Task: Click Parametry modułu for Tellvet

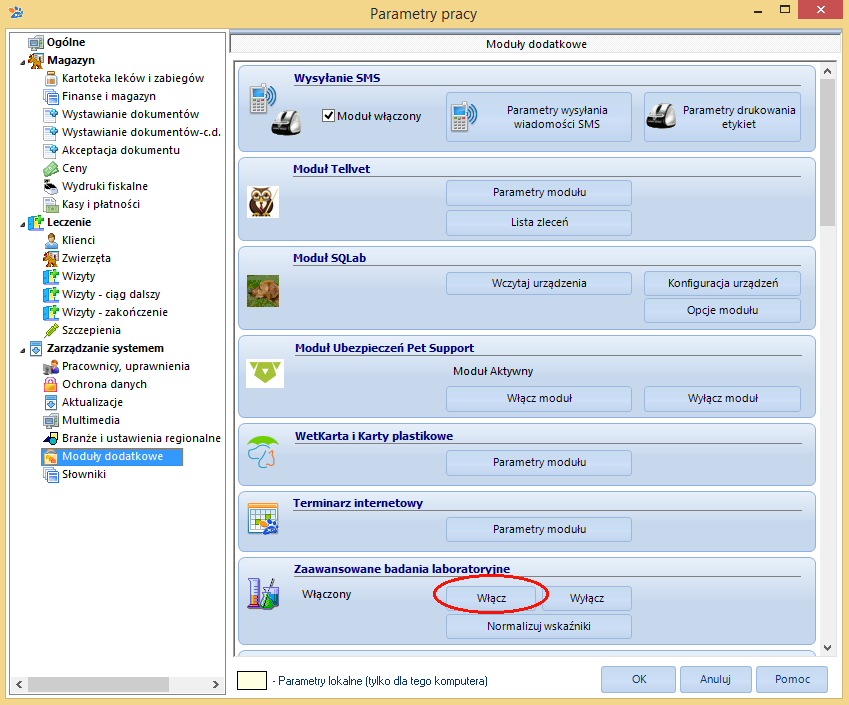Action: [x=539, y=192]
